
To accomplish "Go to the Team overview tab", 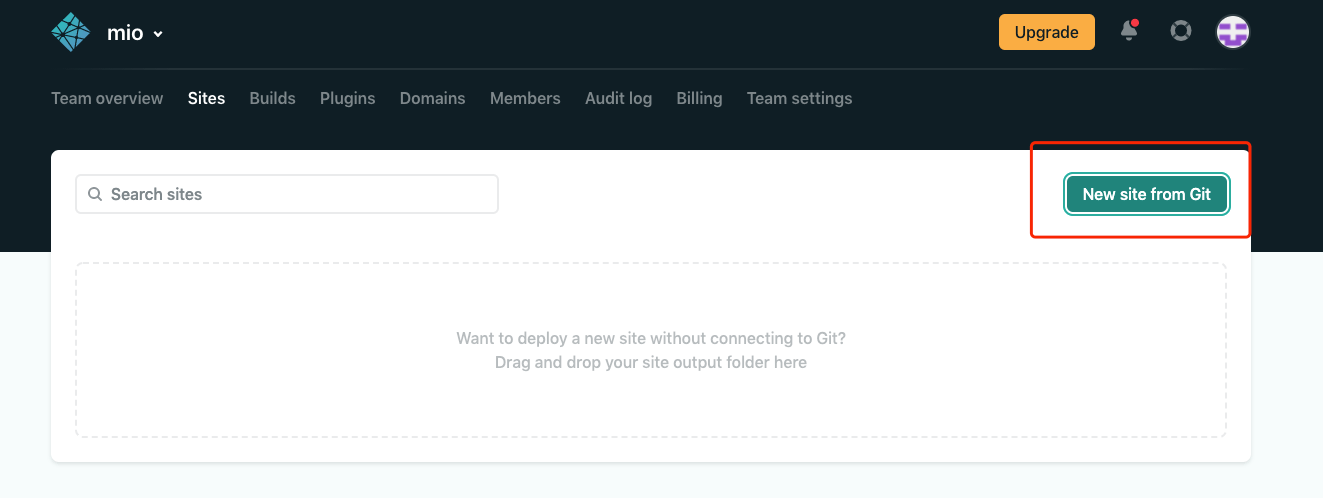I will (x=107, y=98).
